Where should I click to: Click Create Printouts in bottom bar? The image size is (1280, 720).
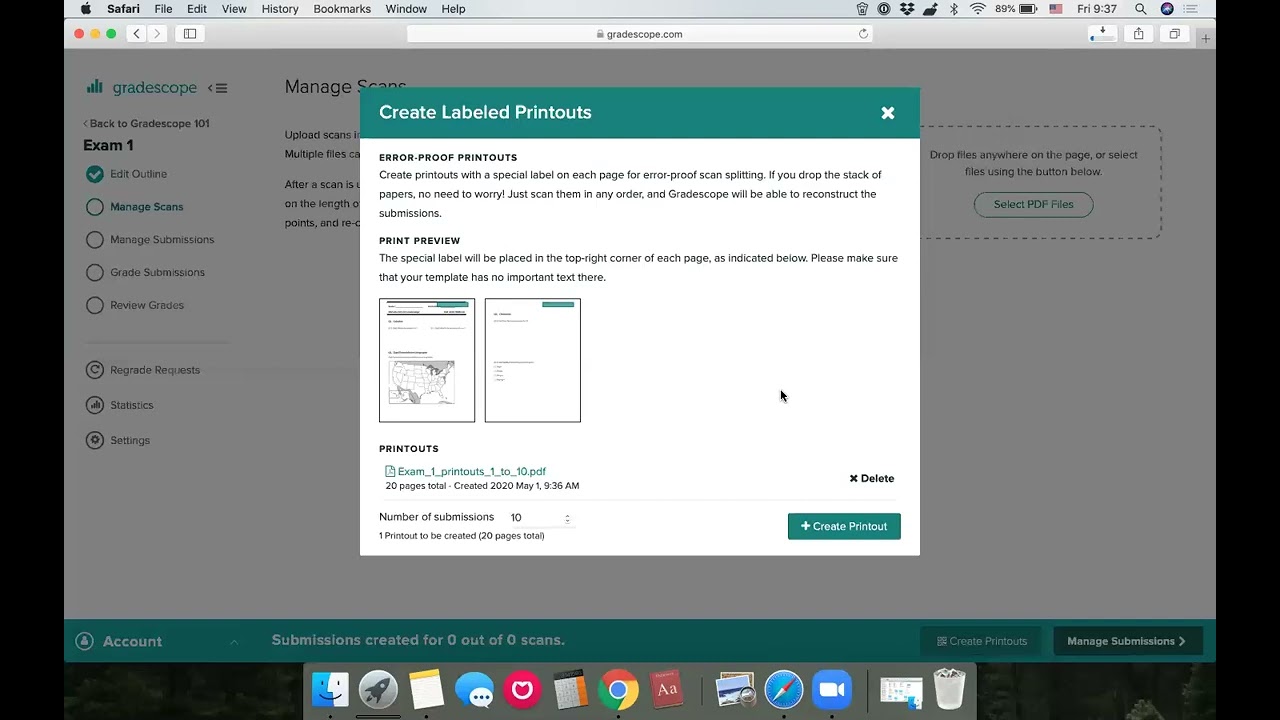pos(982,641)
